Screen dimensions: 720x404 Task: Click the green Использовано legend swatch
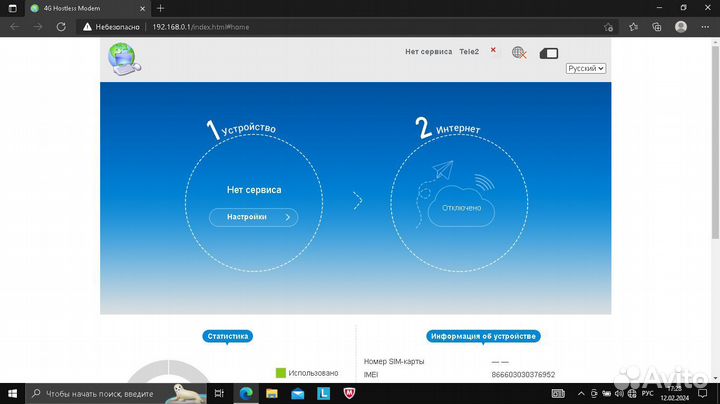[x=281, y=373]
